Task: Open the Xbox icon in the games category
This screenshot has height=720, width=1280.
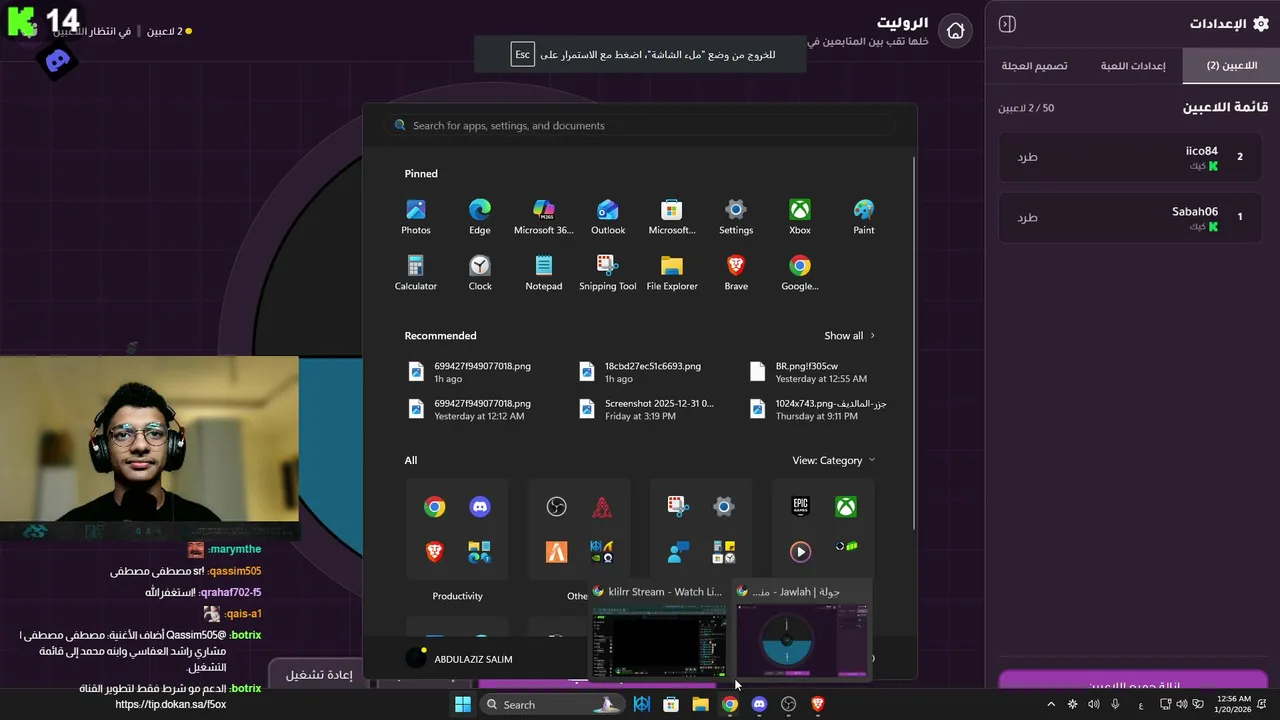Action: coord(846,507)
